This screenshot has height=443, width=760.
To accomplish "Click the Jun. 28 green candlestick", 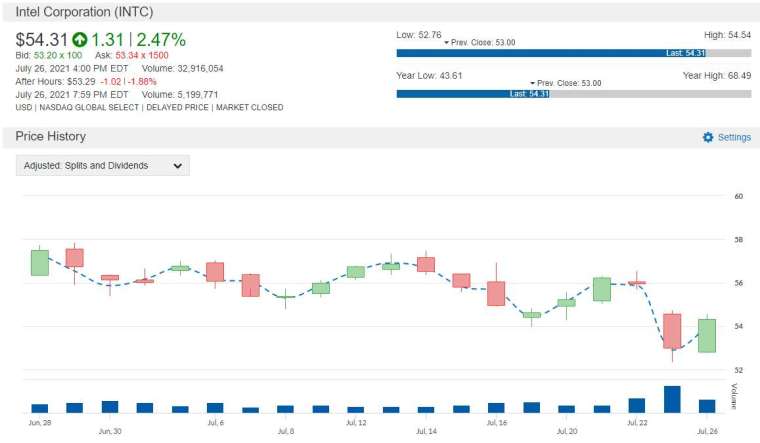I will click(x=40, y=263).
